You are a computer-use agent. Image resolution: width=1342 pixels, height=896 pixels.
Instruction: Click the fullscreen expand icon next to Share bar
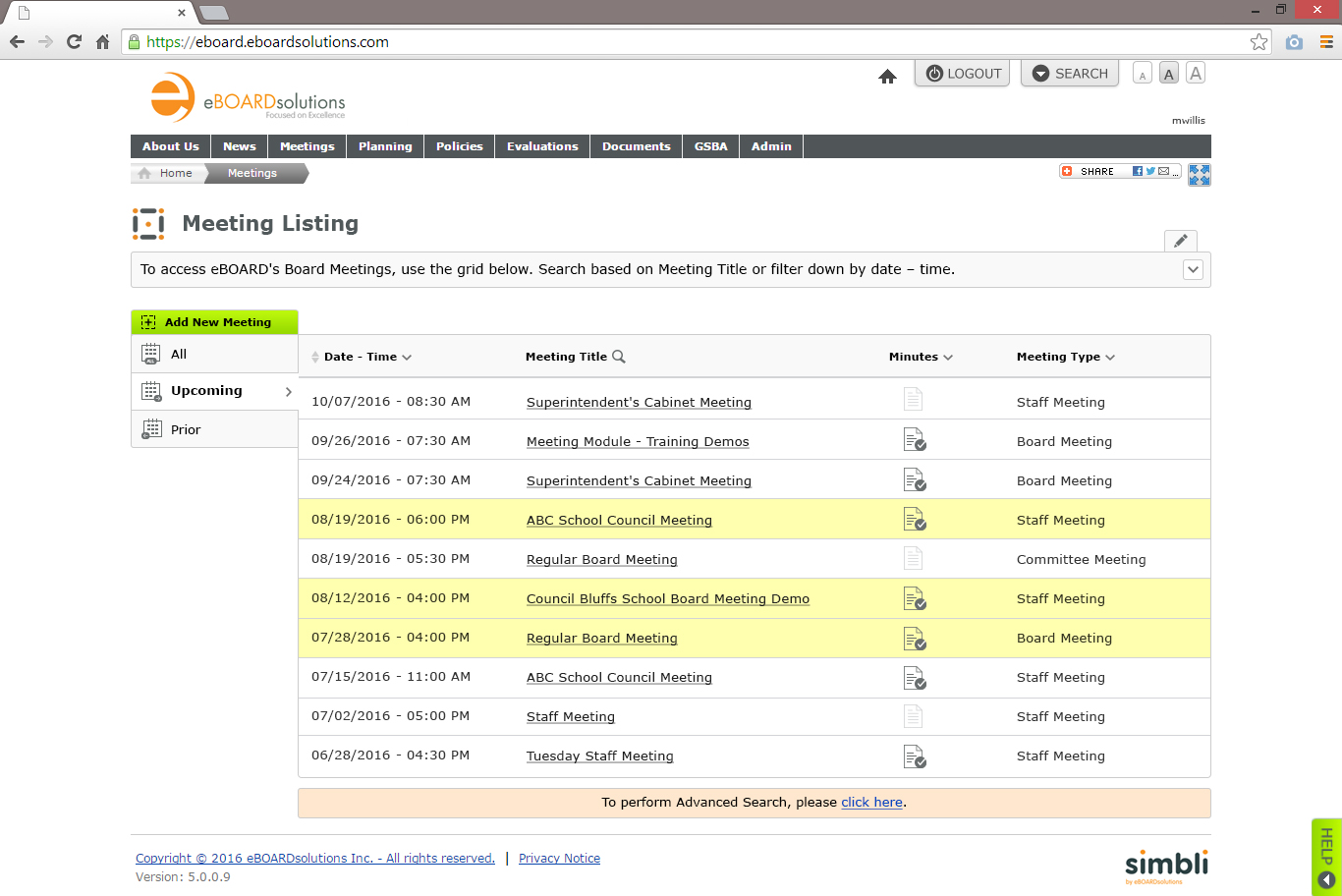(1199, 174)
